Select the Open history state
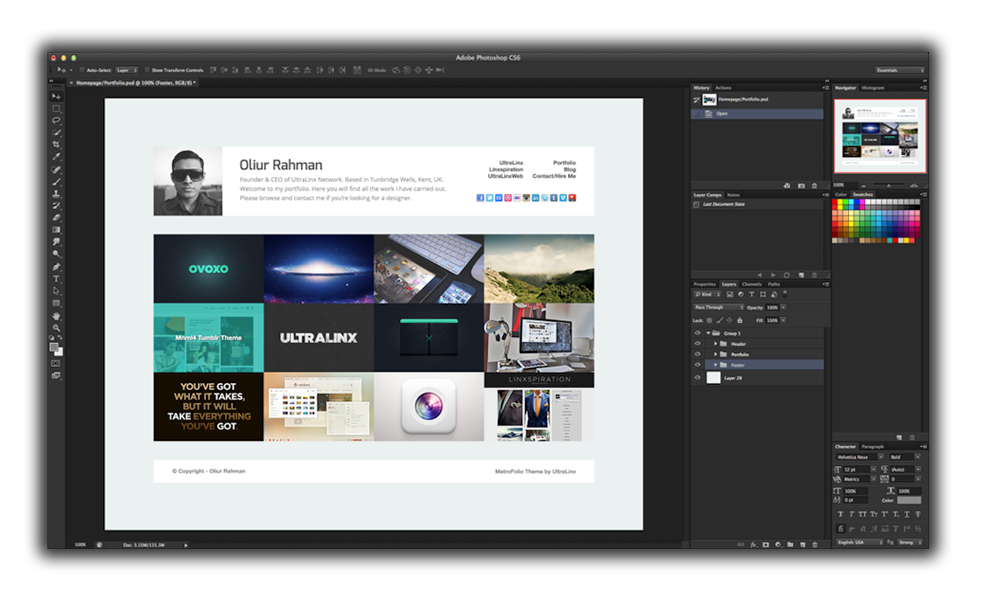This screenshot has height=600, width=981. click(x=757, y=114)
